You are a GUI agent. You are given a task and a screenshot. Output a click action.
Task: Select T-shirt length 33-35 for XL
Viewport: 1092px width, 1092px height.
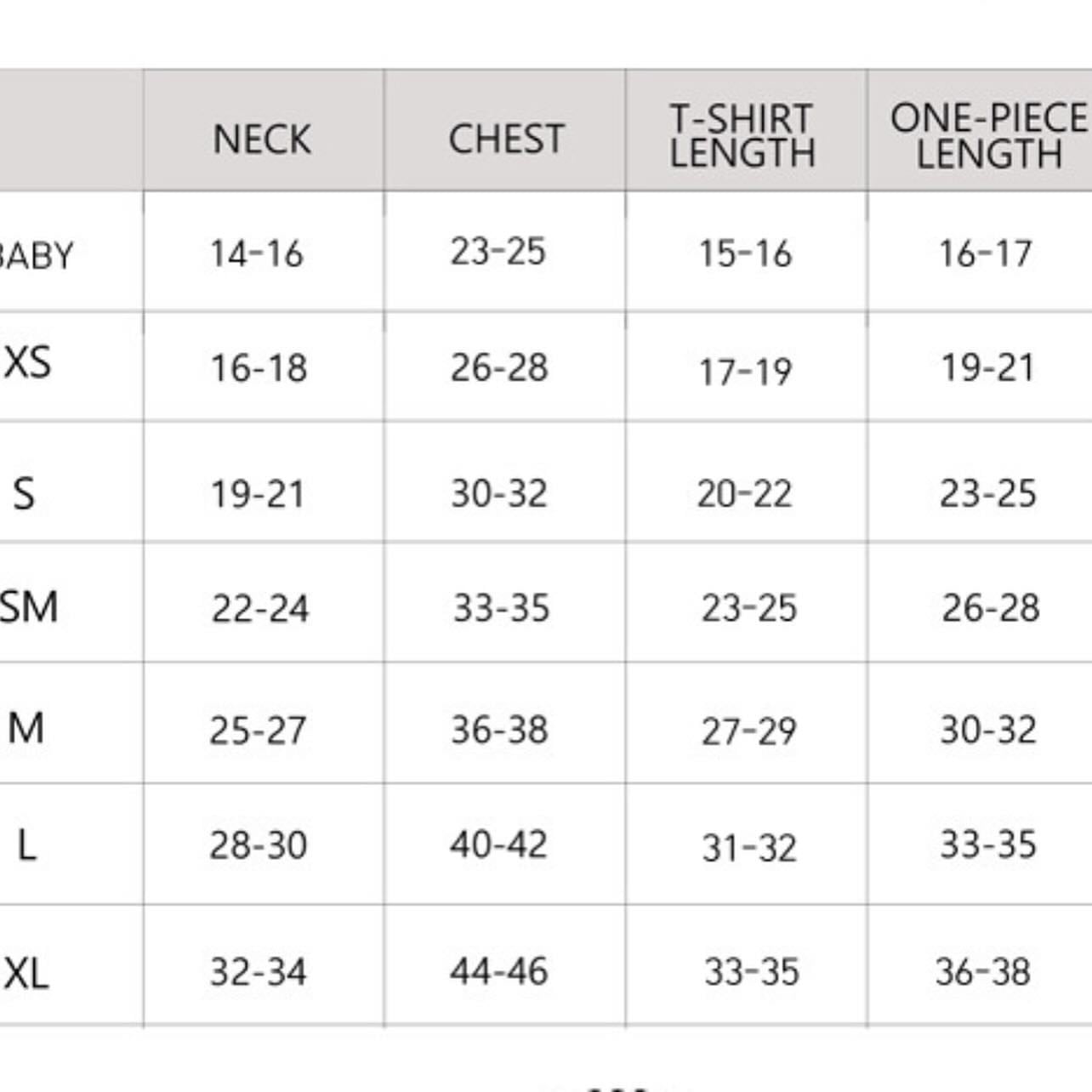(x=752, y=972)
